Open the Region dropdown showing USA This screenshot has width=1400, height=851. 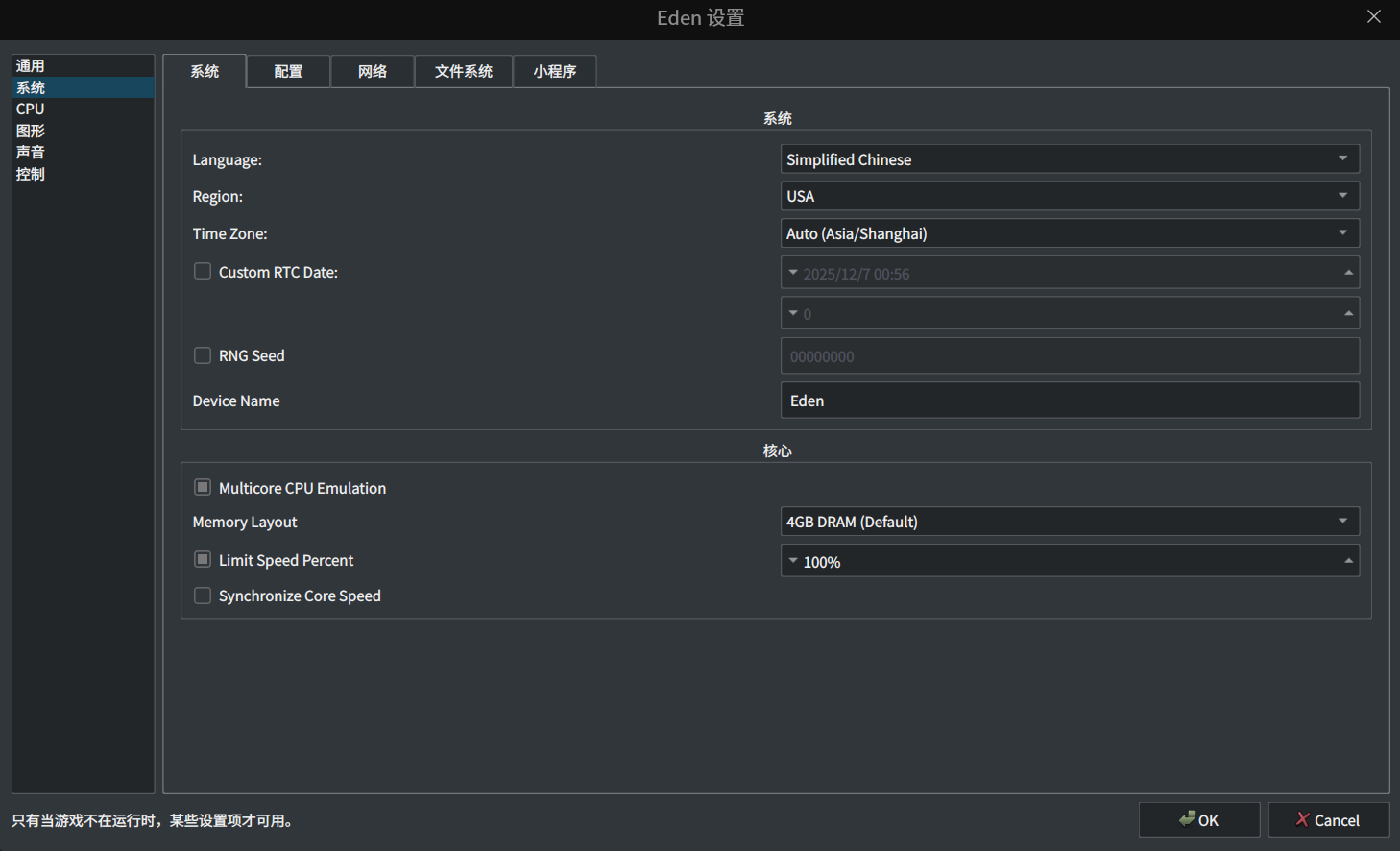[1070, 196]
